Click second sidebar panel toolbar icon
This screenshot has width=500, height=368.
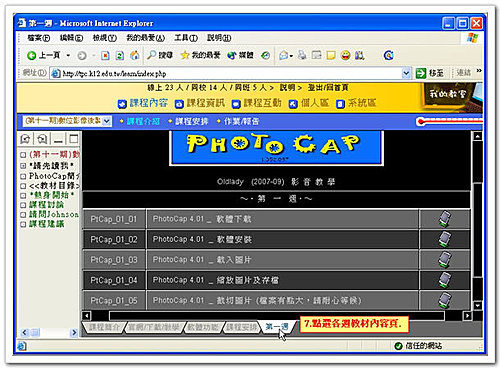42,139
